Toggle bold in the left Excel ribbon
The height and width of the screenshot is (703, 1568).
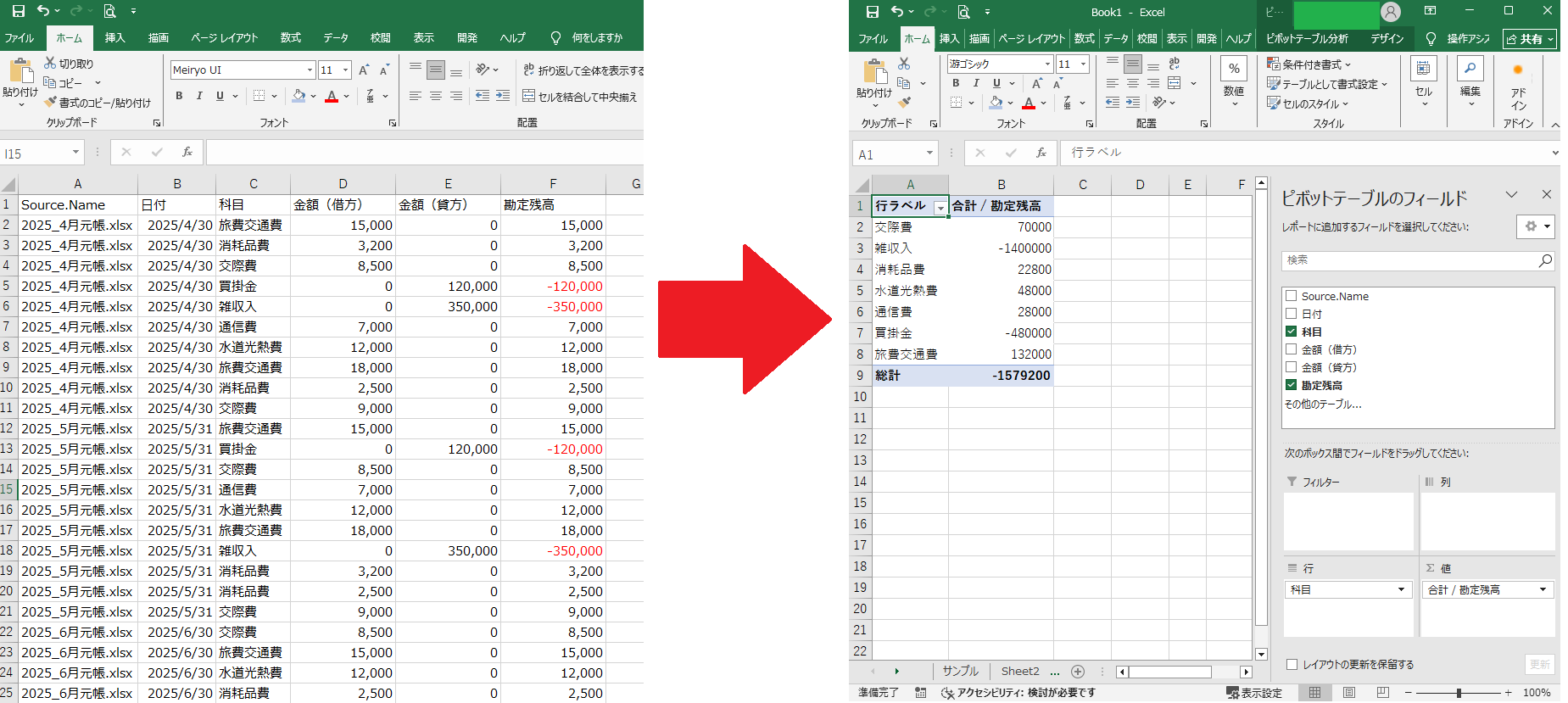coord(179,96)
